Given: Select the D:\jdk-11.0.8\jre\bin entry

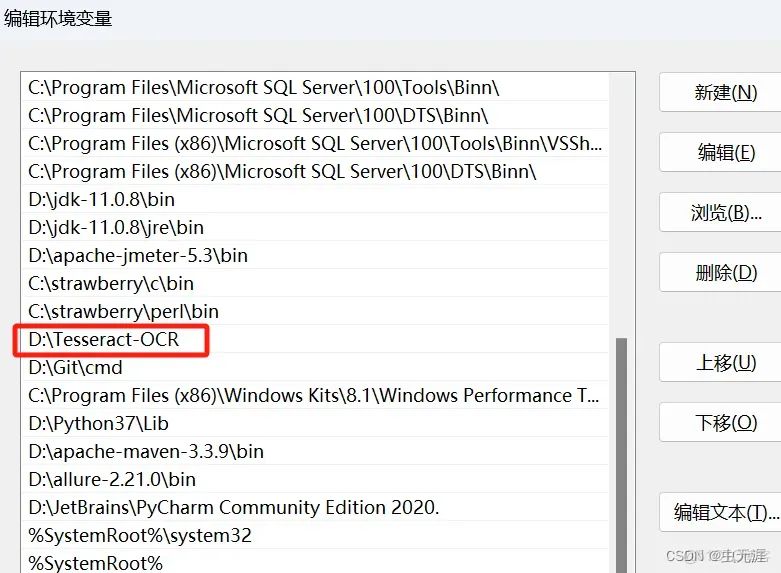Looking at the screenshot, I should coord(315,227).
